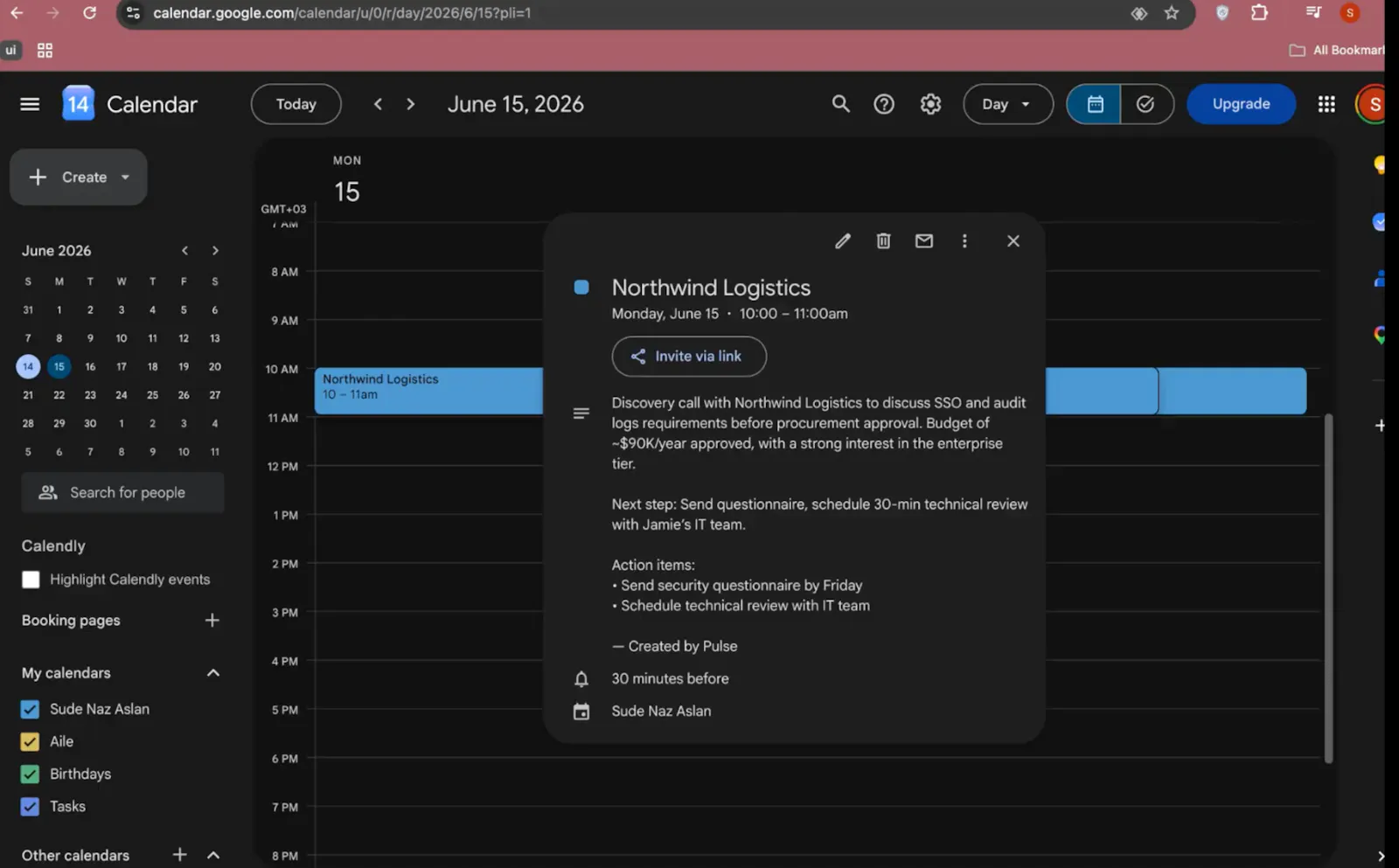1399x868 pixels.
Task: Click 'Sude Naz Aslan' in event popup
Action: tap(661, 712)
